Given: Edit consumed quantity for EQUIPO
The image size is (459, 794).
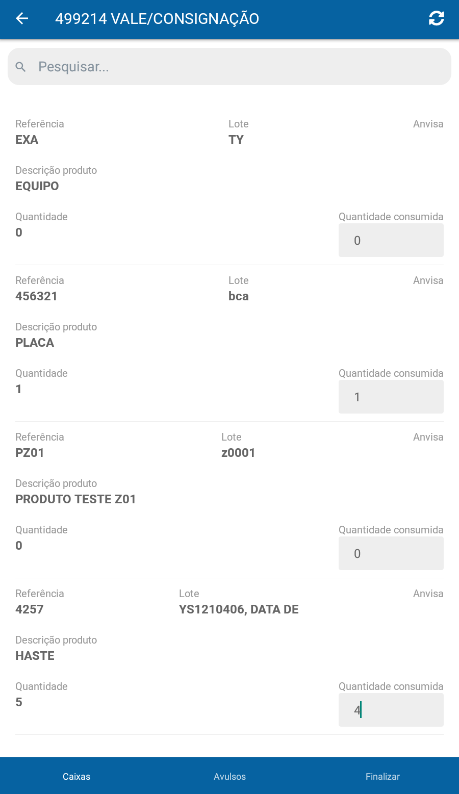Looking at the screenshot, I should (x=391, y=241).
